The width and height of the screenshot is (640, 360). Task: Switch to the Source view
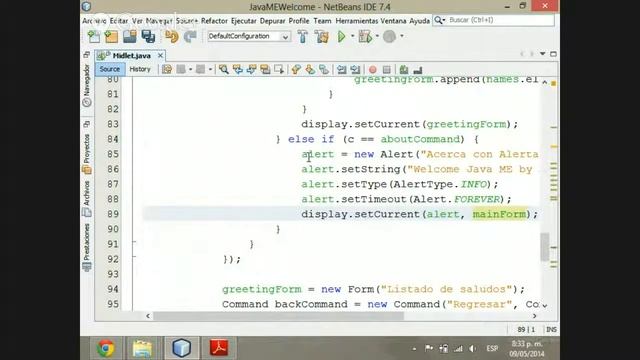click(x=110, y=69)
